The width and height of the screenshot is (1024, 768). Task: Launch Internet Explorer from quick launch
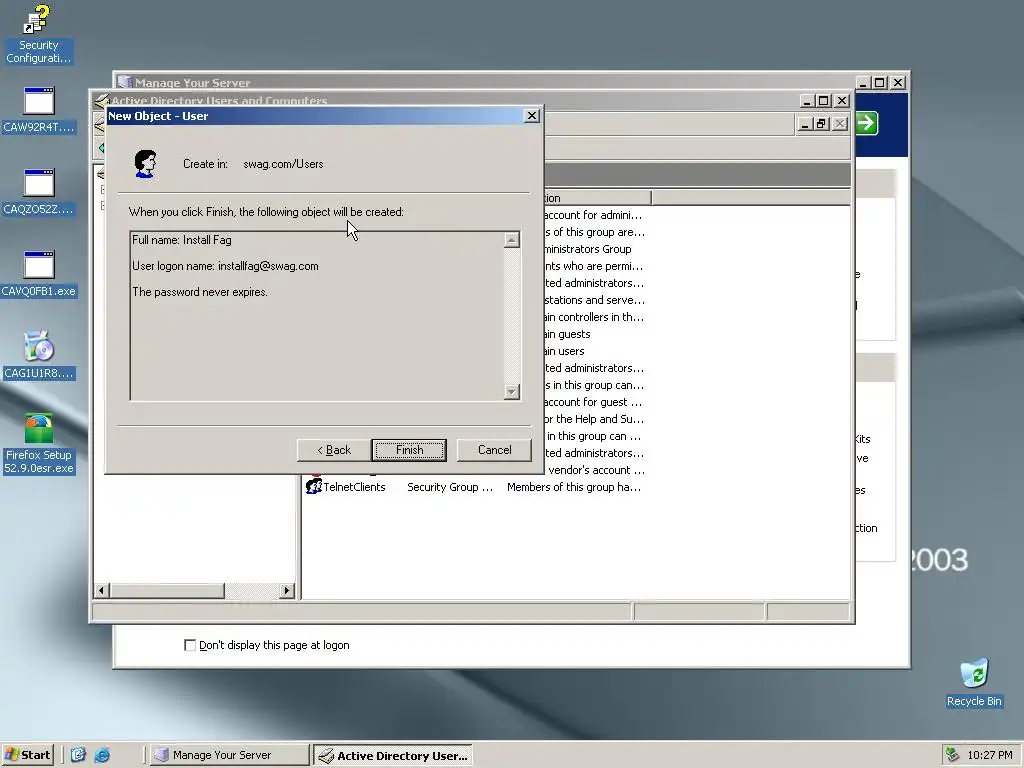pyautogui.click(x=102, y=755)
